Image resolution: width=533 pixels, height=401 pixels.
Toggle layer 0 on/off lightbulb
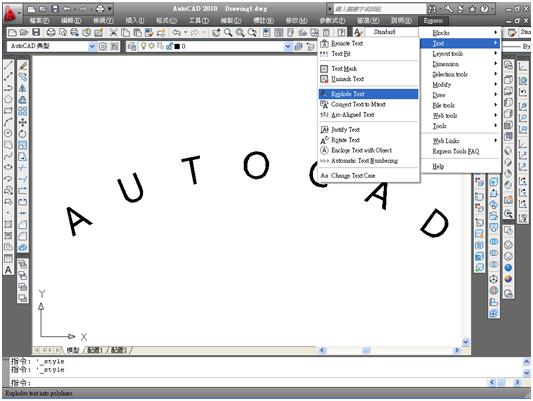pos(143,46)
